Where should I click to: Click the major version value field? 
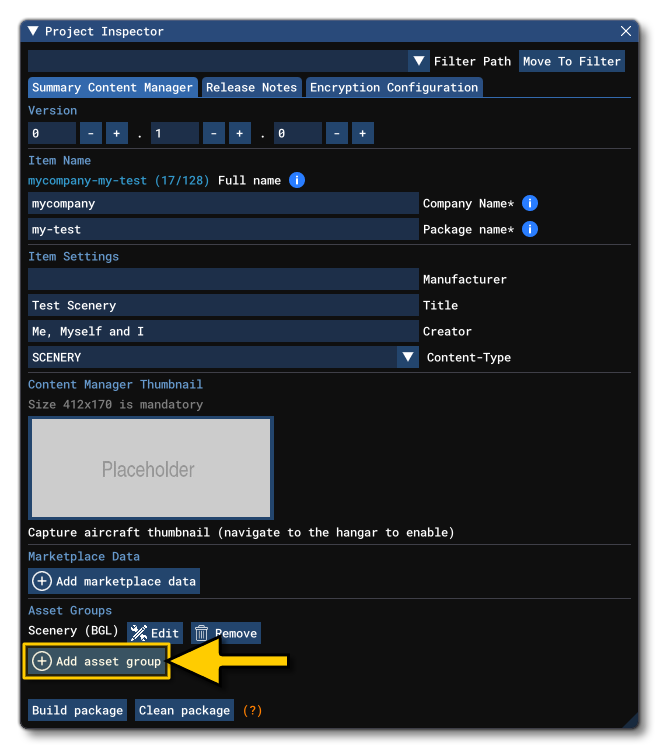pos(52,133)
